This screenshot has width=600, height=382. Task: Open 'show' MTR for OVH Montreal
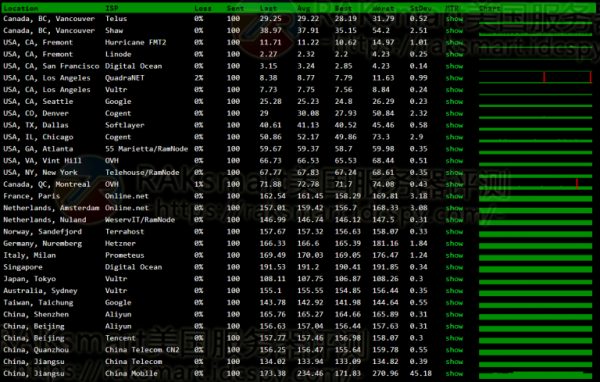tap(454, 184)
